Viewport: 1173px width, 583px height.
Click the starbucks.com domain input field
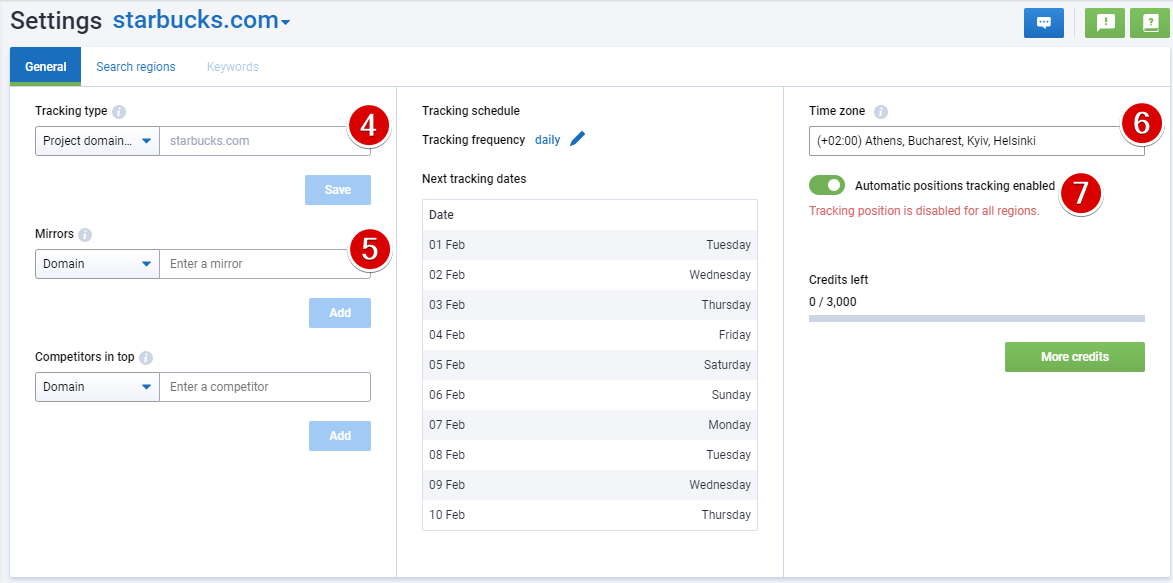(265, 141)
